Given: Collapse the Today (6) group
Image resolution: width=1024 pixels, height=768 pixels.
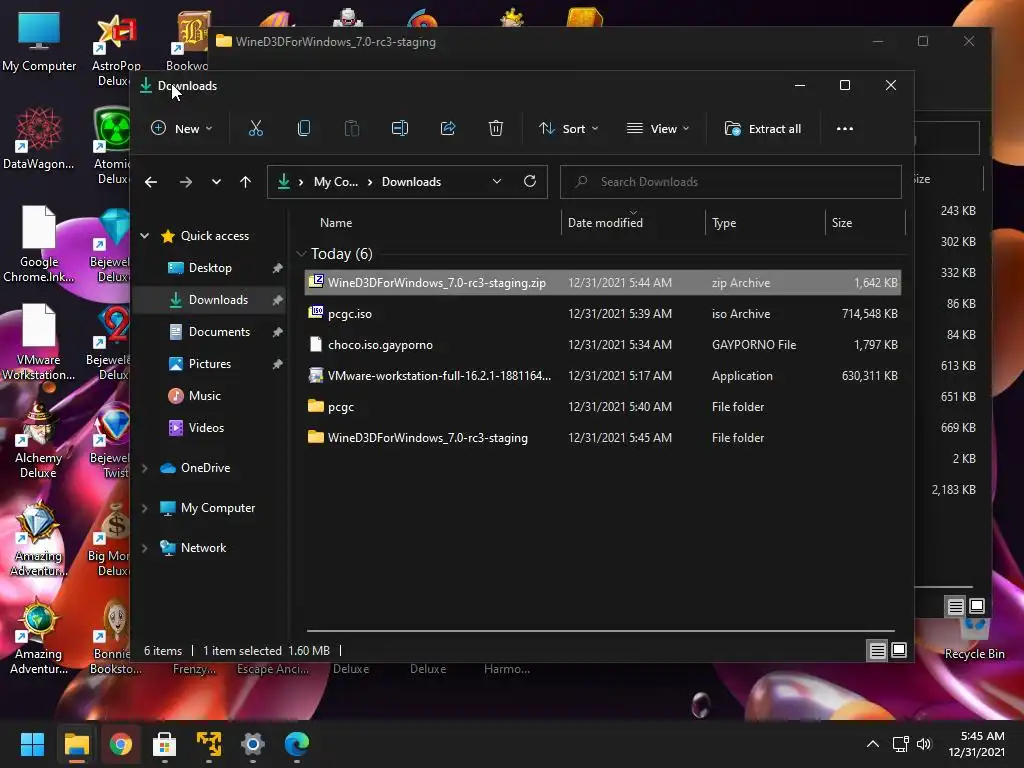Looking at the screenshot, I should click(301, 253).
